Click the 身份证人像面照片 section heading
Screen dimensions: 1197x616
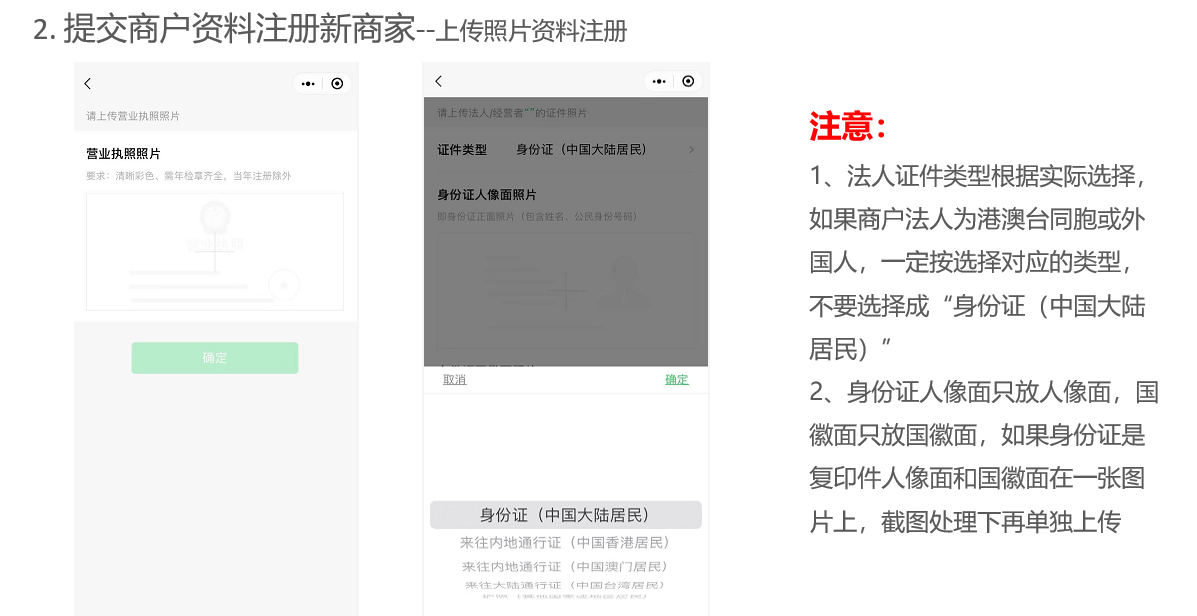tap(487, 195)
